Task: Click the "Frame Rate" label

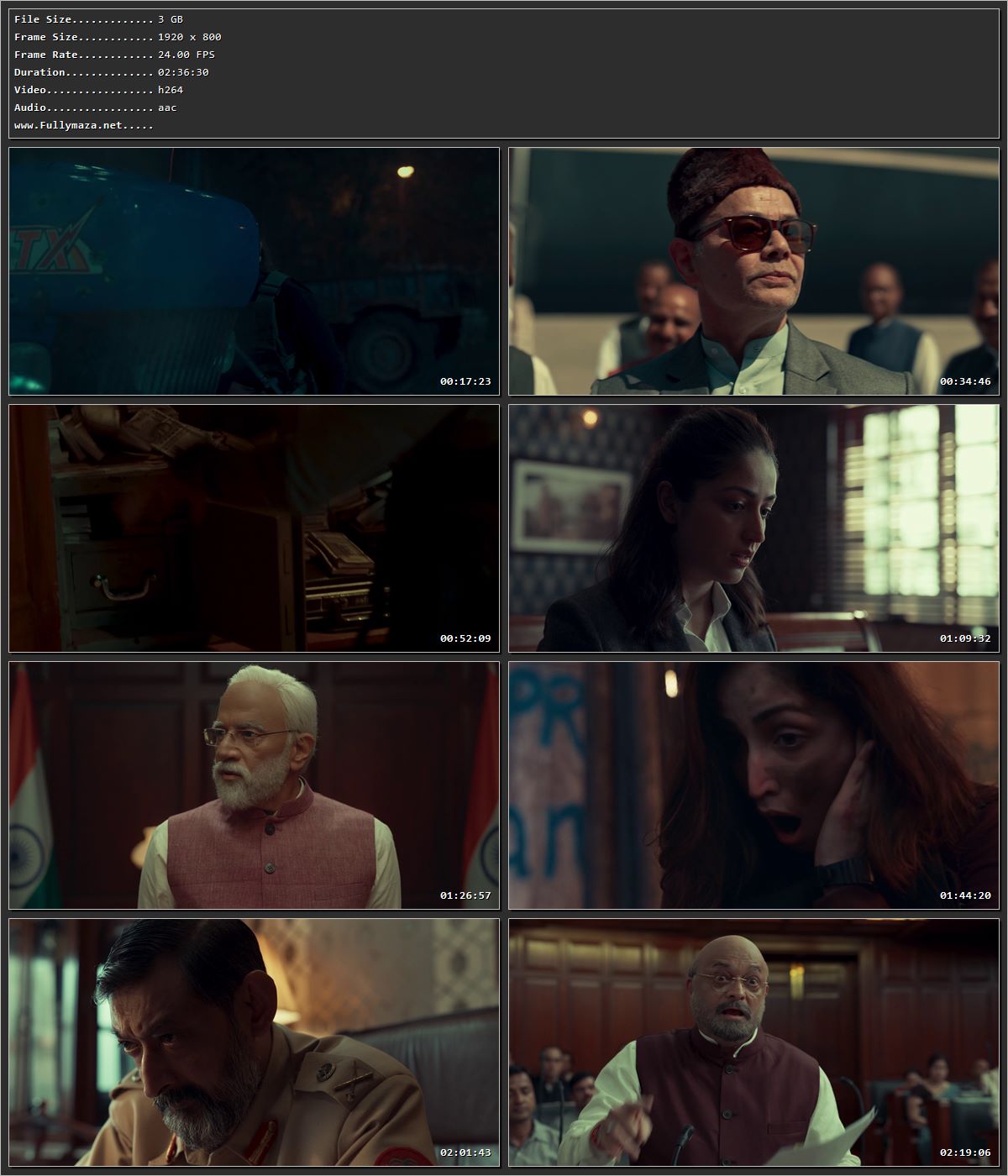Action: [x=46, y=55]
